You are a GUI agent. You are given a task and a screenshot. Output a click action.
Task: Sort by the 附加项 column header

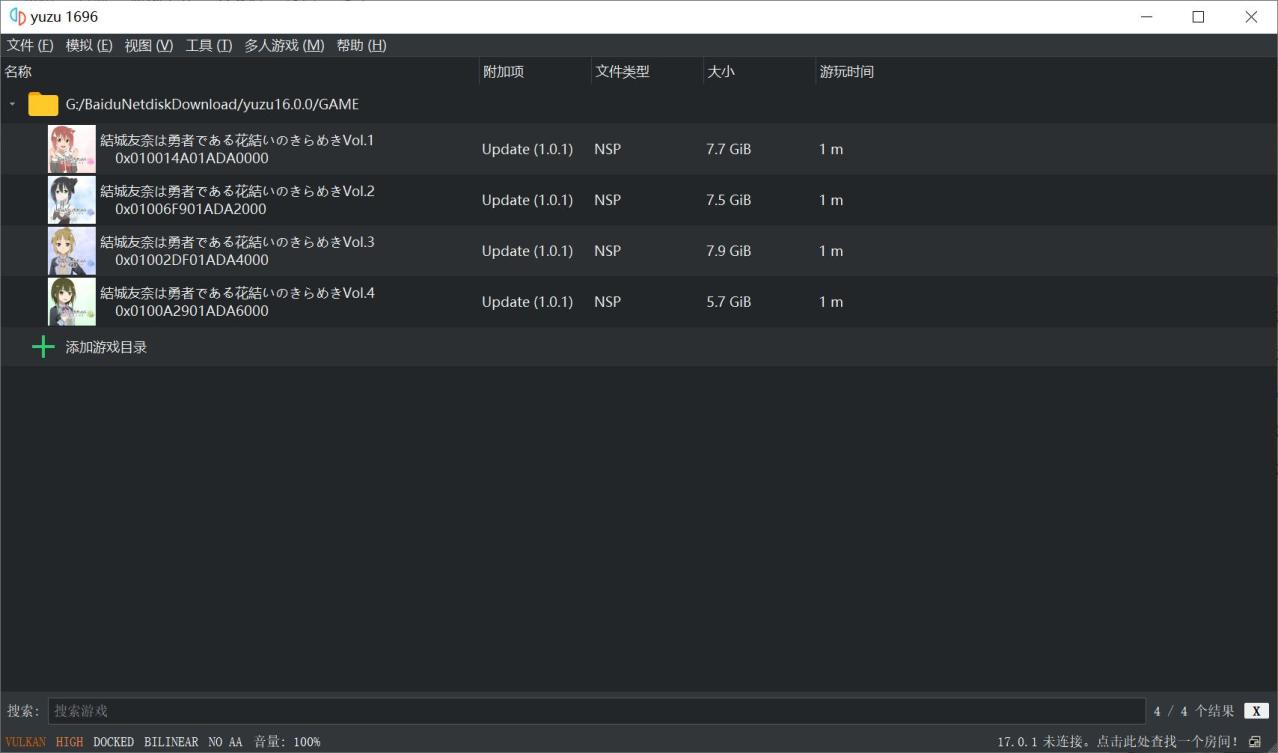[535, 72]
